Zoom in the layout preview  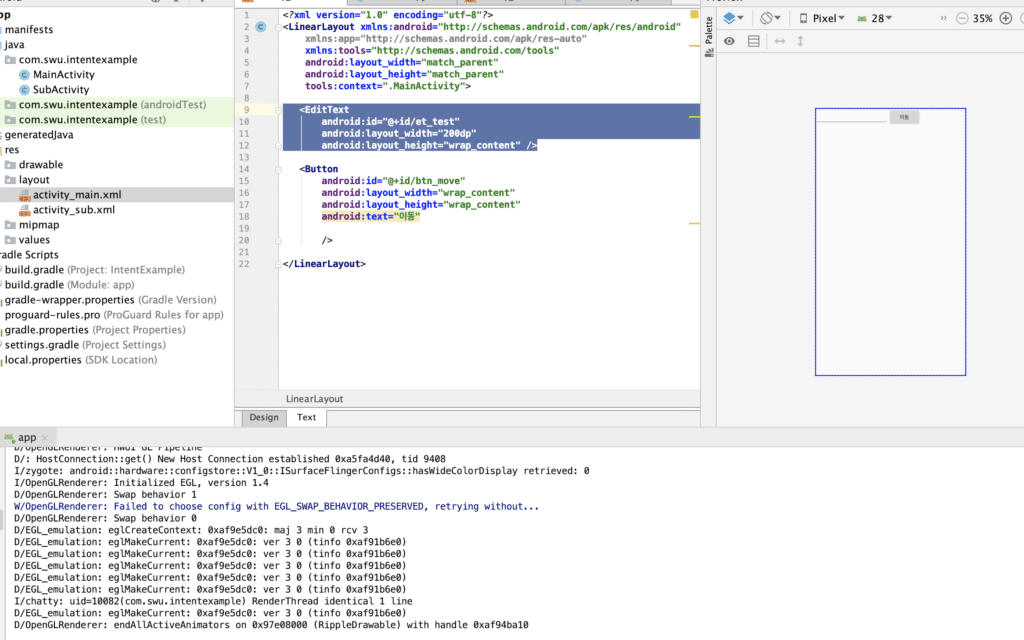pyautogui.click(x=1006, y=18)
